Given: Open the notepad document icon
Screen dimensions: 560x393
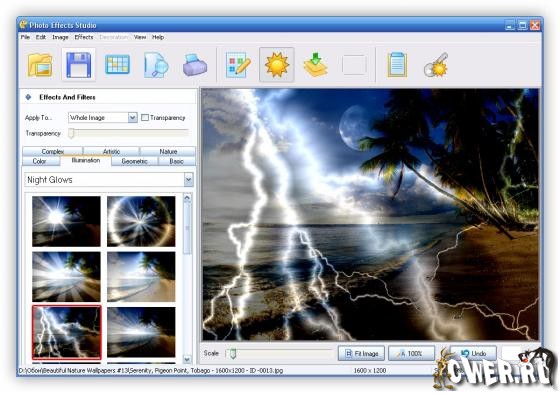Looking at the screenshot, I should (x=397, y=65).
